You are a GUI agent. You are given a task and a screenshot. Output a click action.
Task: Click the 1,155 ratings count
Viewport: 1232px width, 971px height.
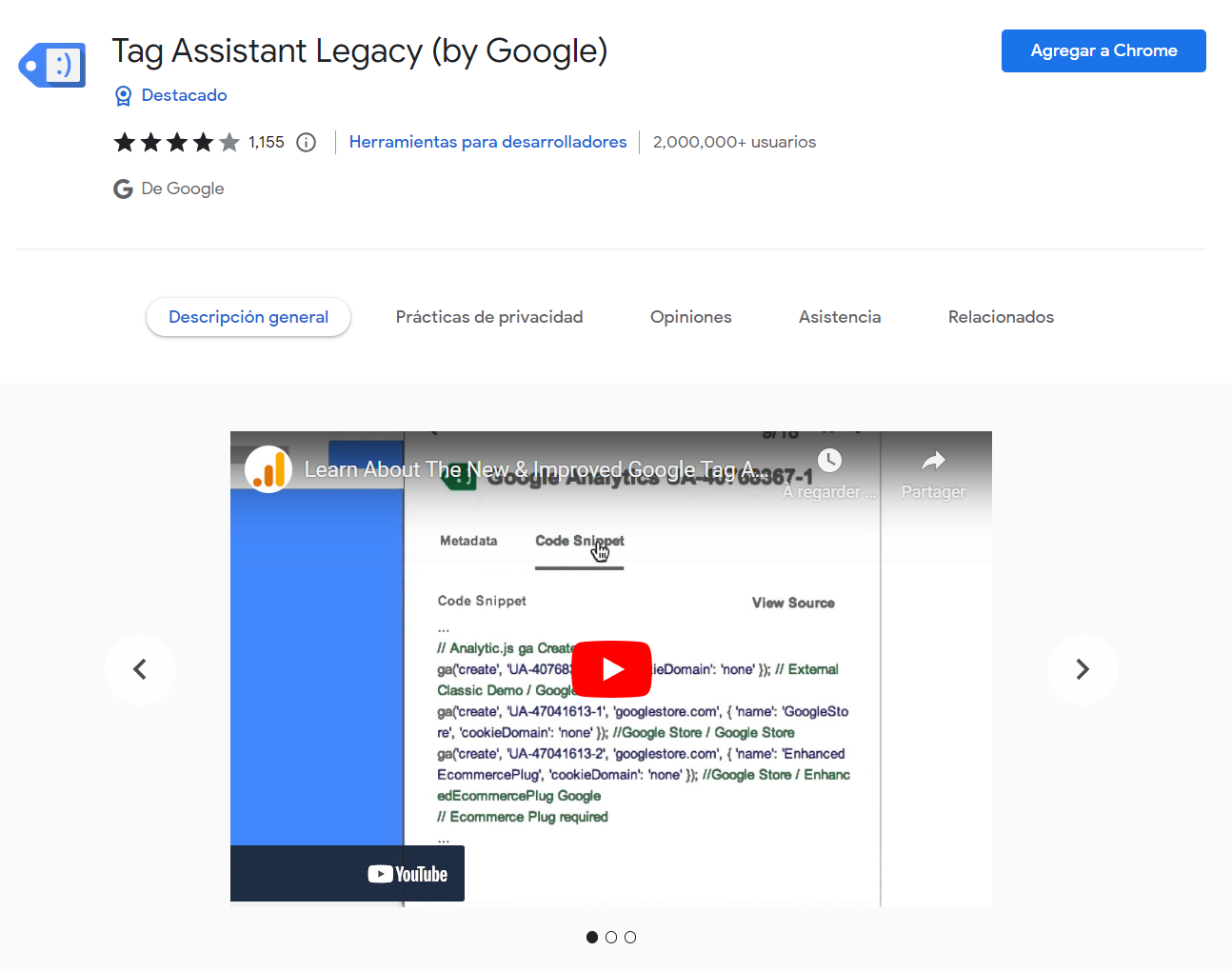(x=267, y=143)
